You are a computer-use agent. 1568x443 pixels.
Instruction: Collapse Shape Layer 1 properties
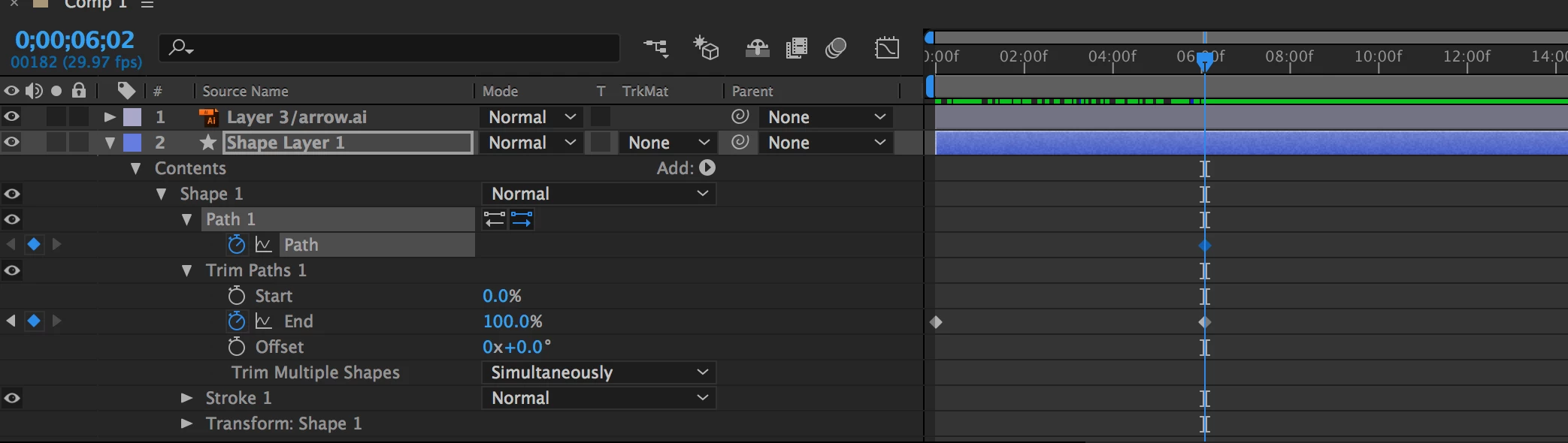110,143
